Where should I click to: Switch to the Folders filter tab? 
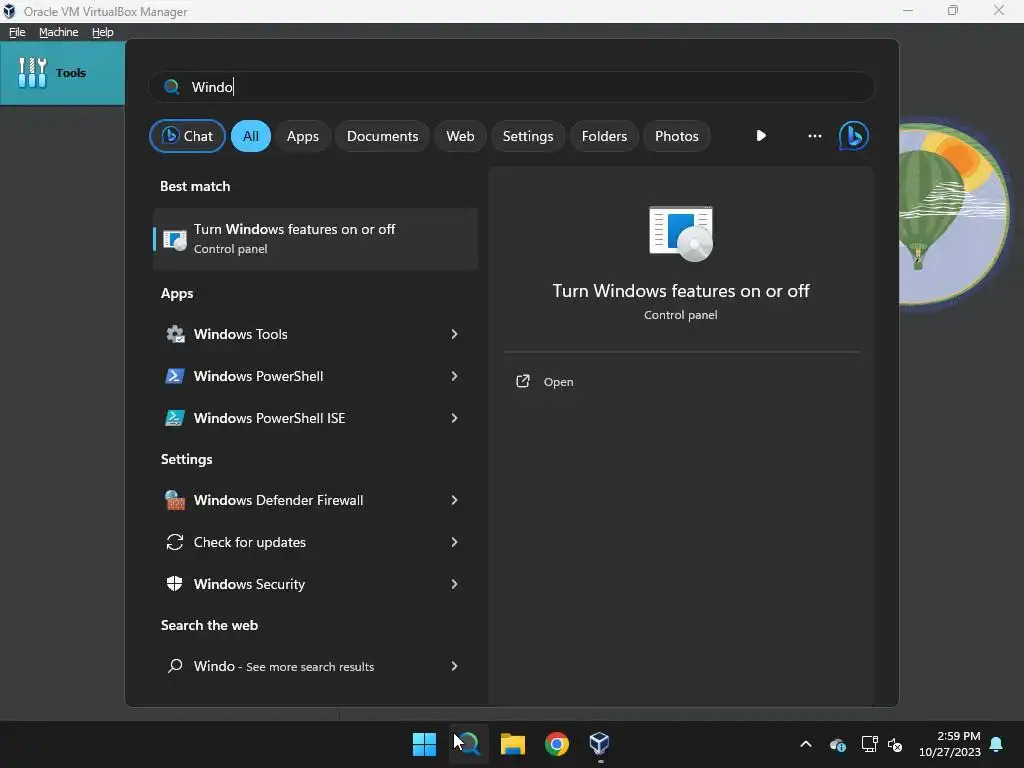pos(604,136)
